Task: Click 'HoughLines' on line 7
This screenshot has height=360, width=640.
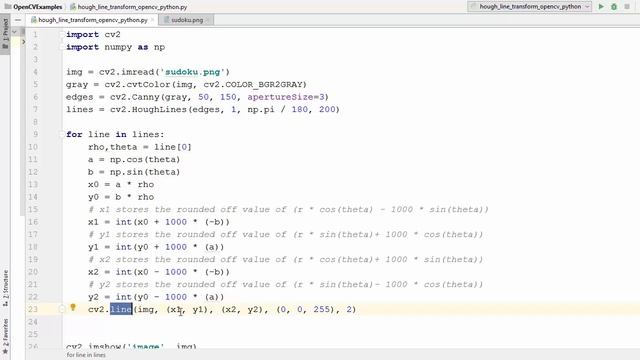Action: (x=159, y=109)
